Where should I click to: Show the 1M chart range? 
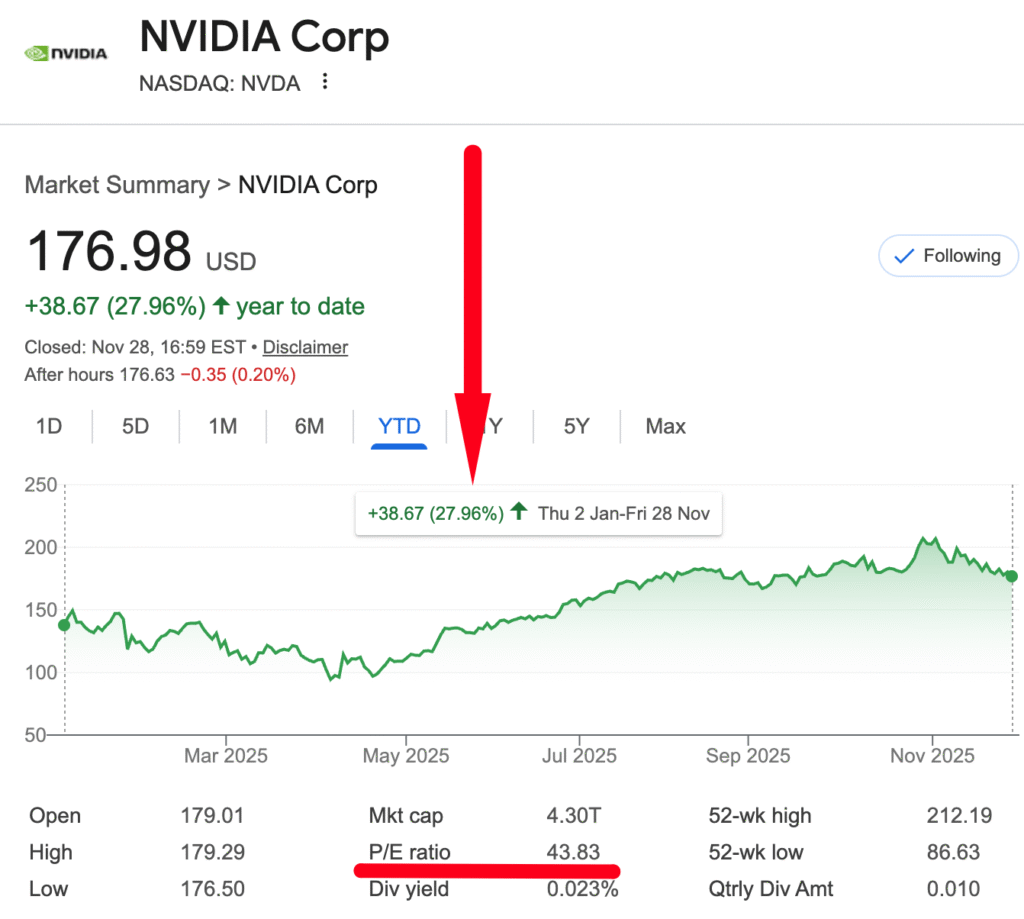pos(222,426)
